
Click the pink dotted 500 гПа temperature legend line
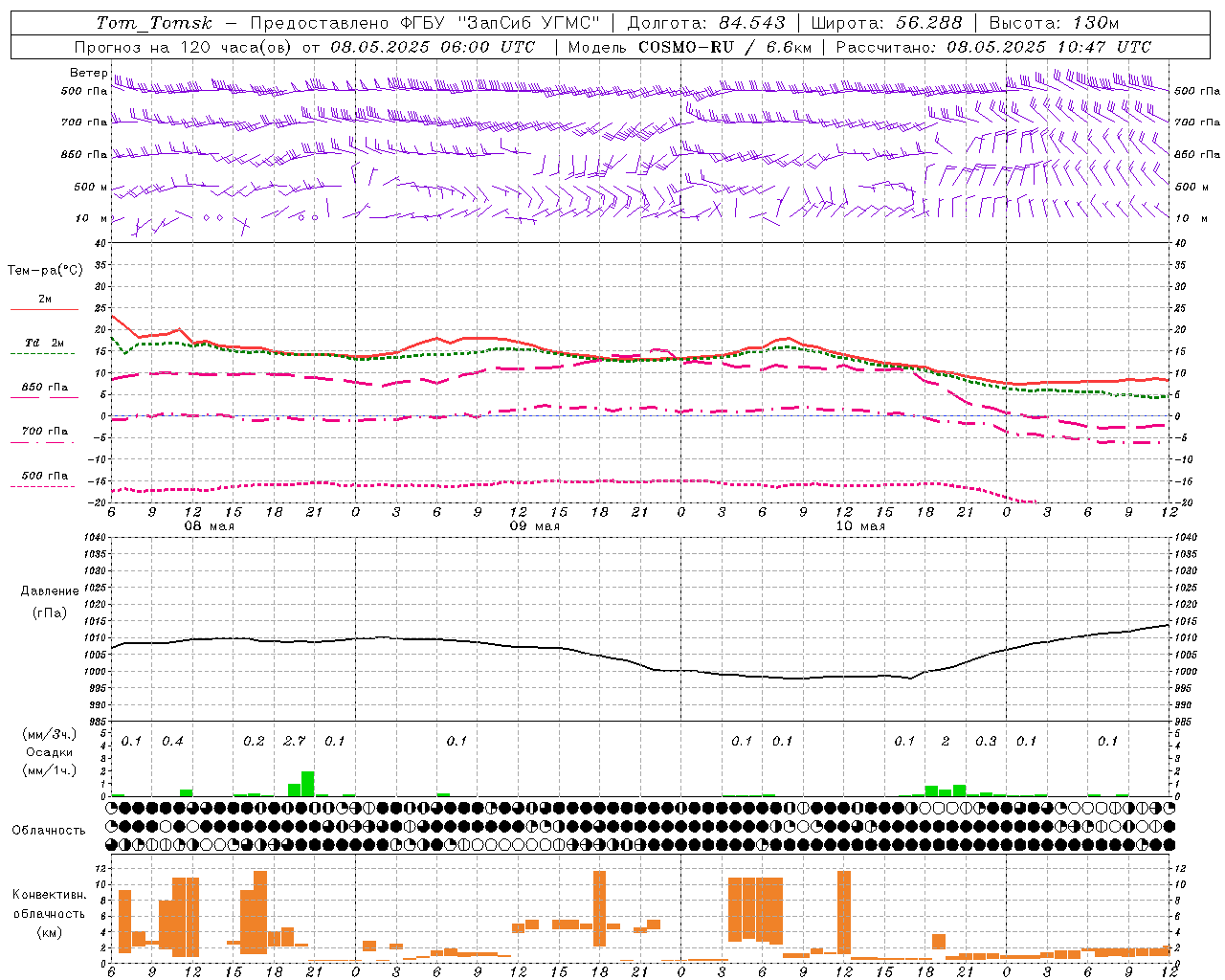tap(42, 487)
